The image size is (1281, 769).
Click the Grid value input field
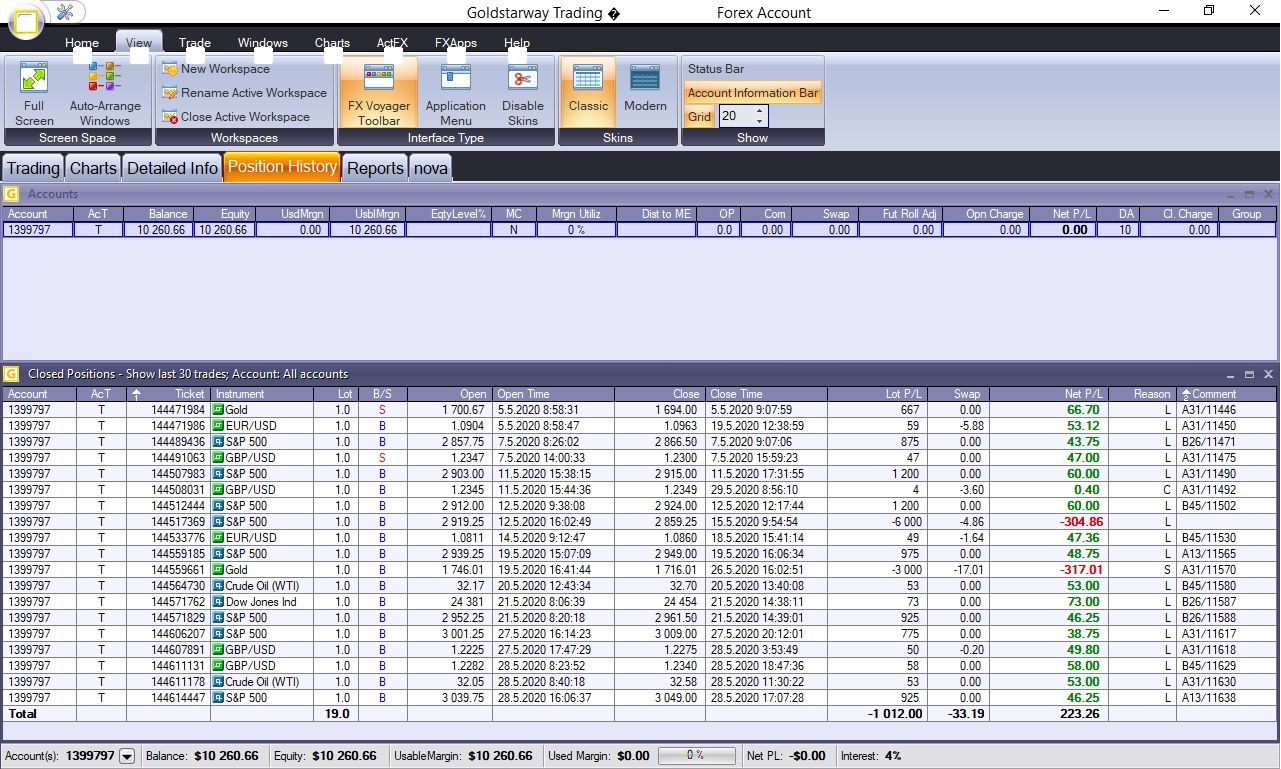pyautogui.click(x=736, y=116)
